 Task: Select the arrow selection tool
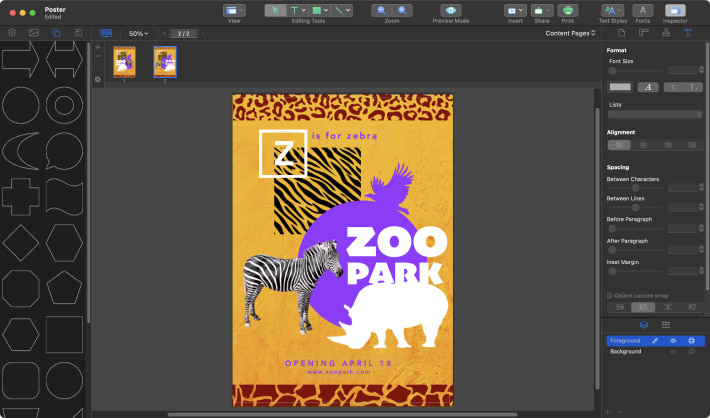point(275,10)
